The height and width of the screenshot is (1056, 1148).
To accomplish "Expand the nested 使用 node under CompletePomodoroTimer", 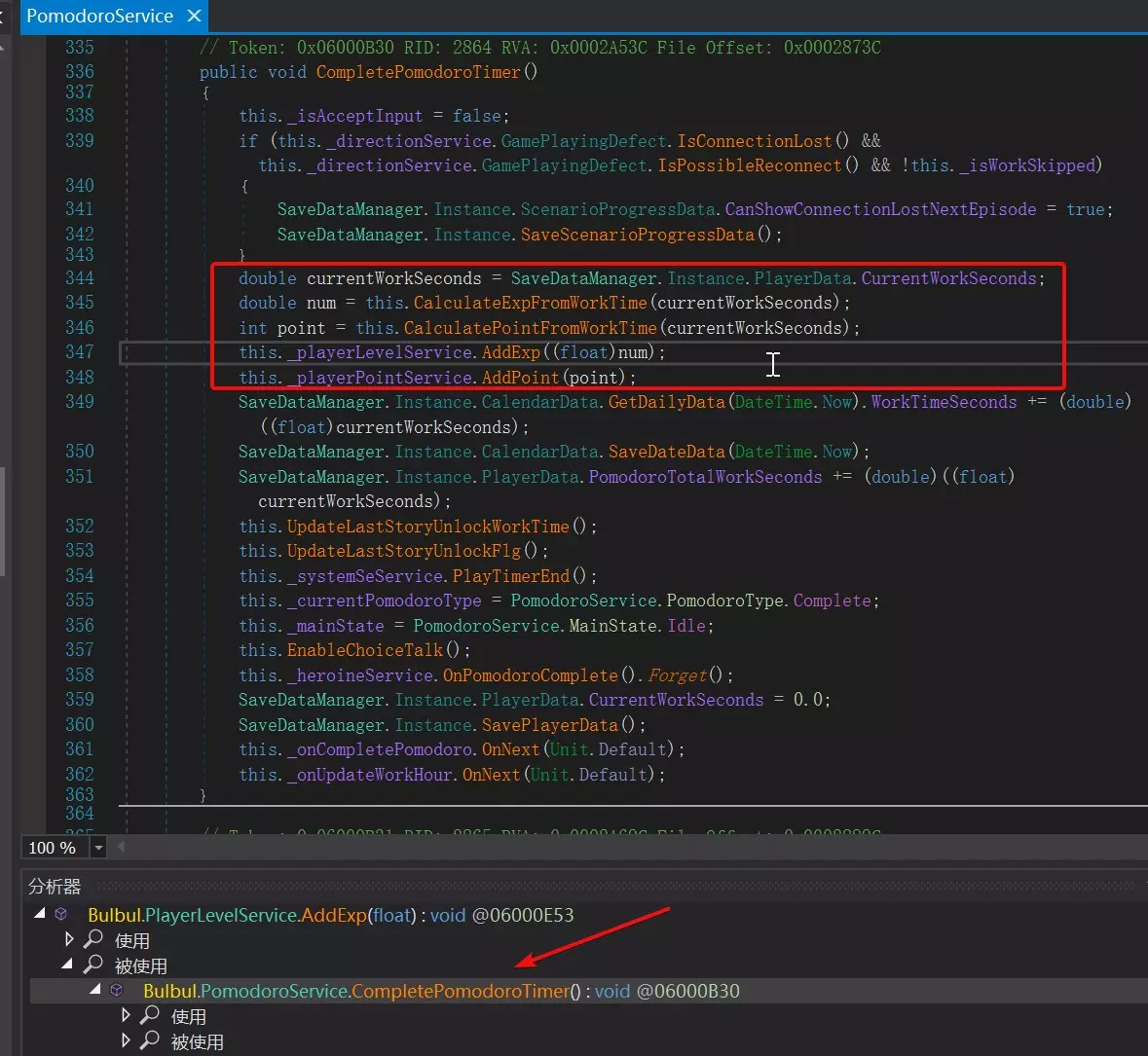I will [x=125, y=1015].
